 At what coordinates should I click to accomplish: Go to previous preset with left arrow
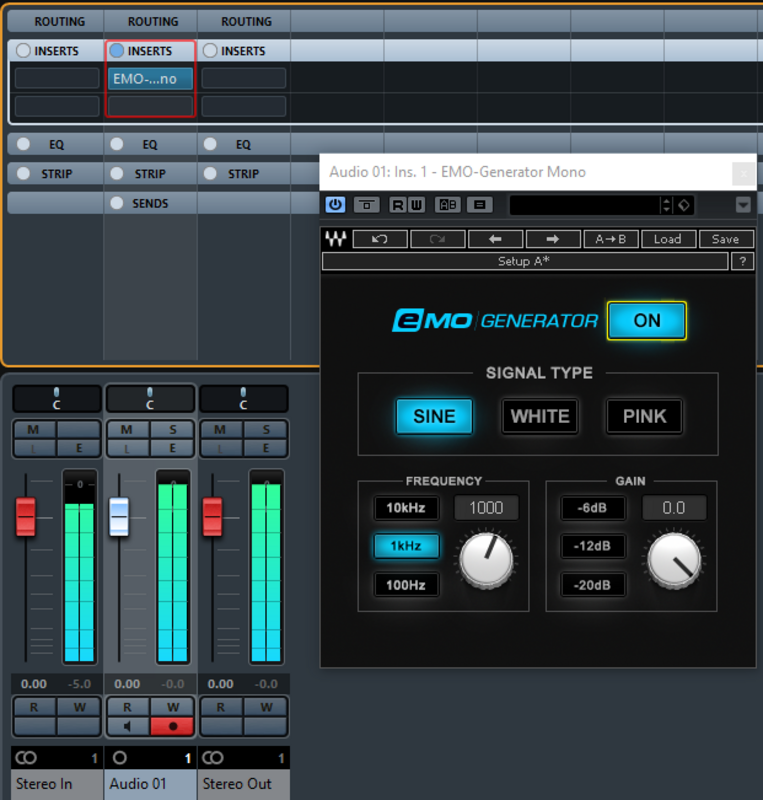point(495,239)
